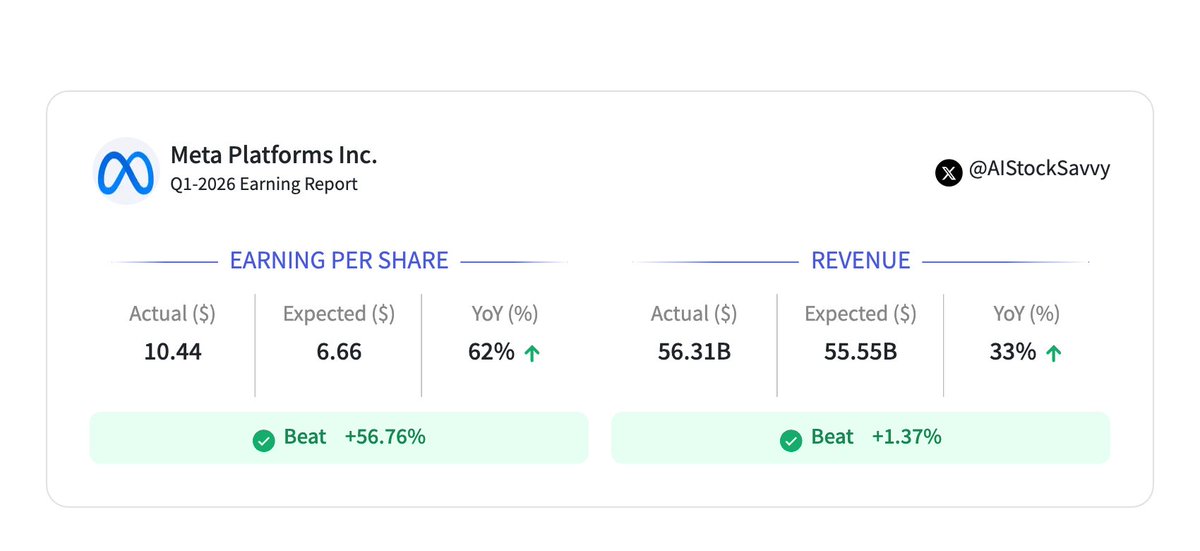Click the Meta Platforms infinity logo
The image size is (1200, 551).
click(x=126, y=171)
